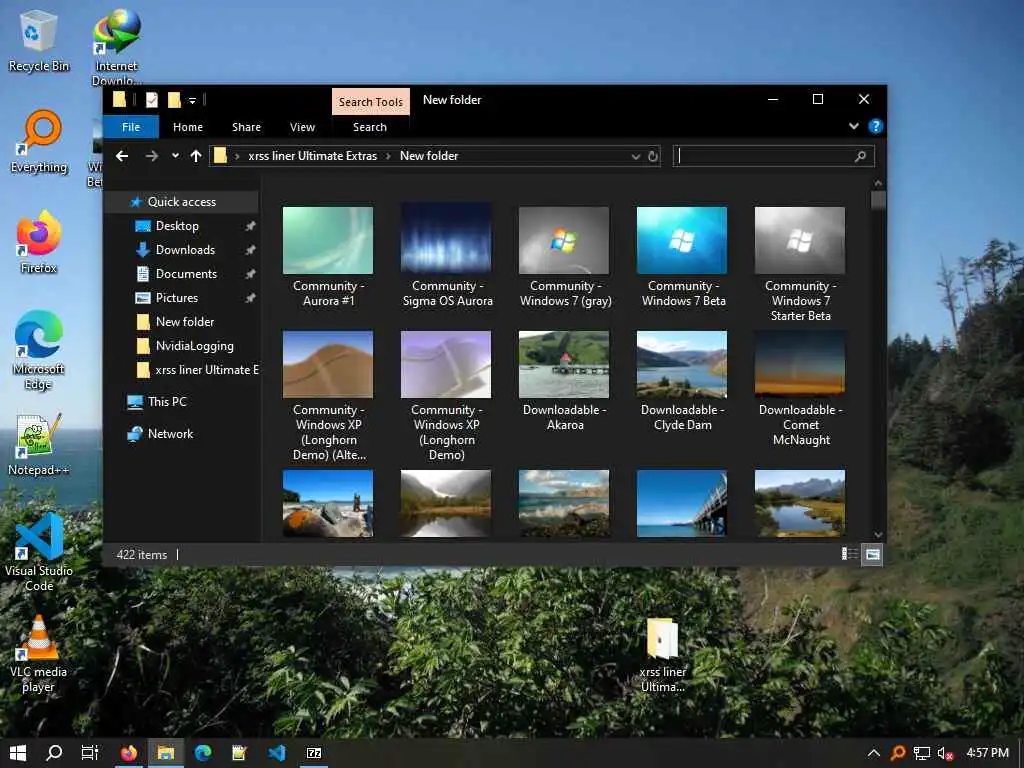This screenshot has width=1024, height=768.
Task: Go up one folder level
Action: pos(195,156)
